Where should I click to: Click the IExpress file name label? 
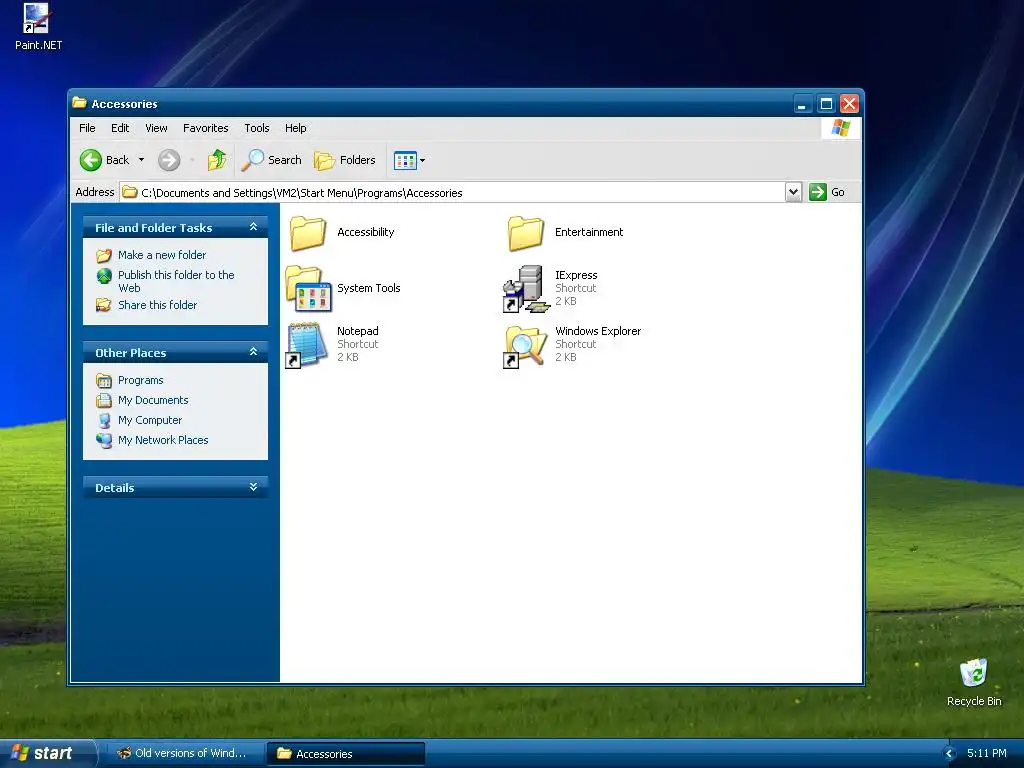(576, 275)
